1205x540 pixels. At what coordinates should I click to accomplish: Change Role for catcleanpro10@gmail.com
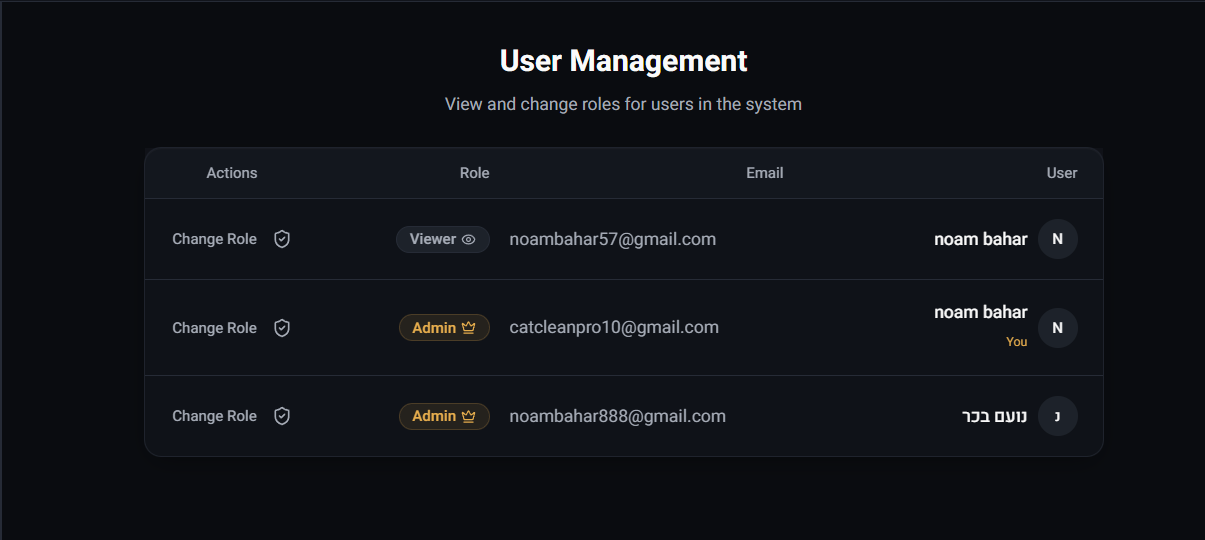point(231,328)
